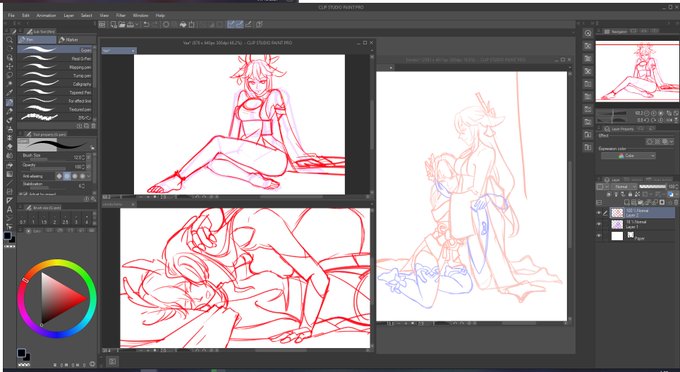Select the Fill bucket tool
Image resolution: width=680 pixels, height=372 pixels.
pos(9,165)
